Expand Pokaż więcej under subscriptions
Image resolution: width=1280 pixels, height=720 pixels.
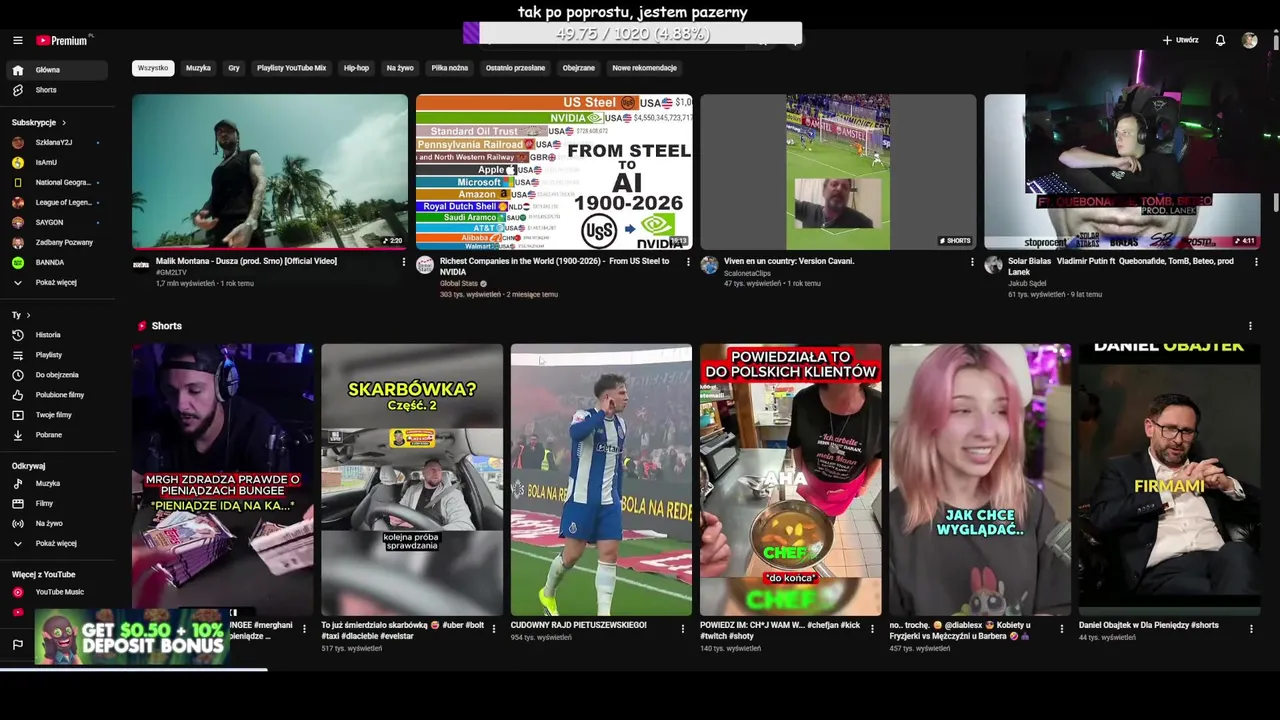coord(55,282)
